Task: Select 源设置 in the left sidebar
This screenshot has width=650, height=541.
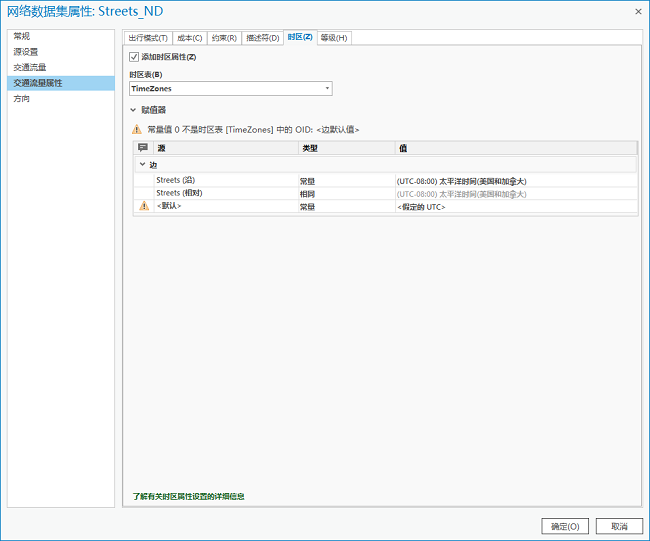Action: click(x=26, y=52)
